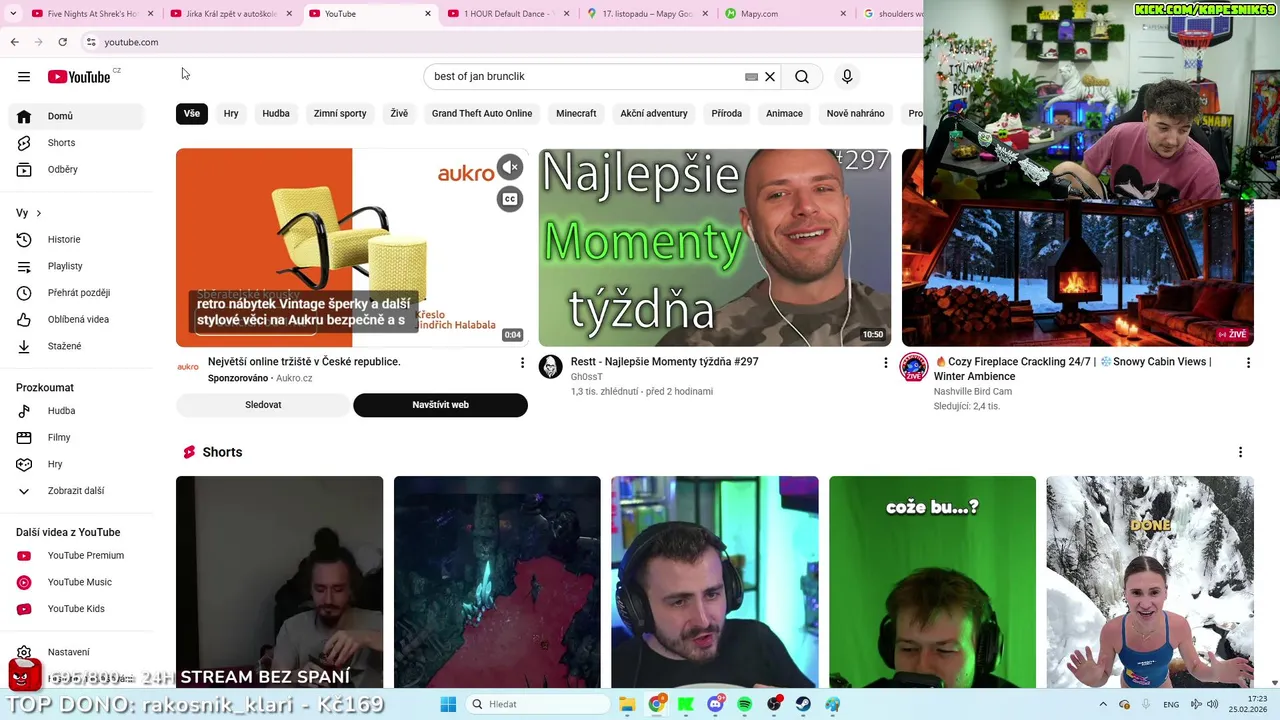Select the Nově nahráno filter chip
Screen dimensions: 1280x720
point(855,114)
